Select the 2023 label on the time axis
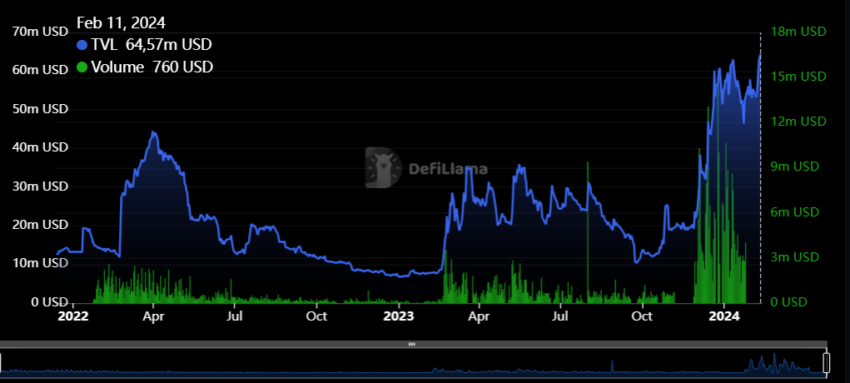The height and width of the screenshot is (383, 850). [399, 316]
